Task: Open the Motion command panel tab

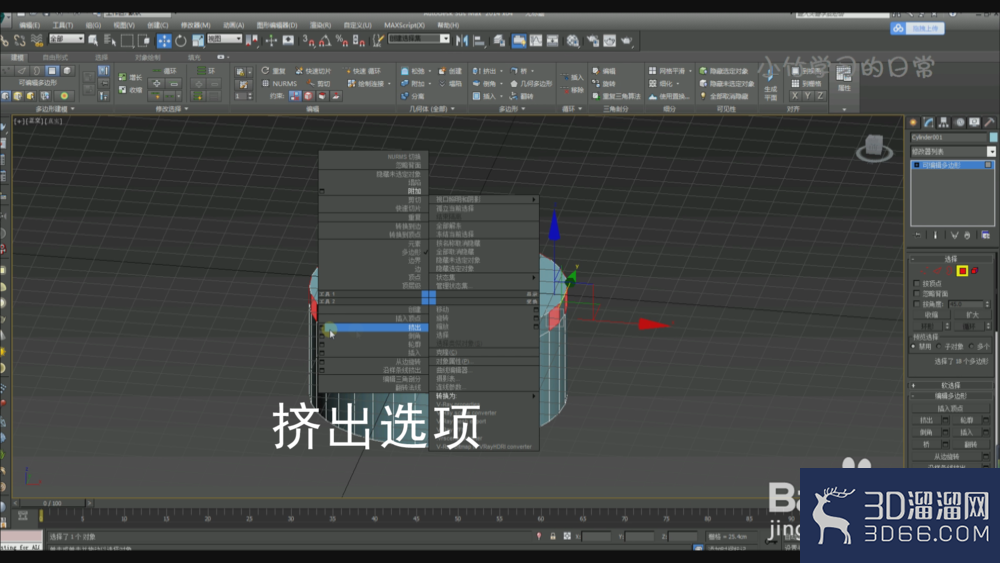Action: [x=959, y=122]
